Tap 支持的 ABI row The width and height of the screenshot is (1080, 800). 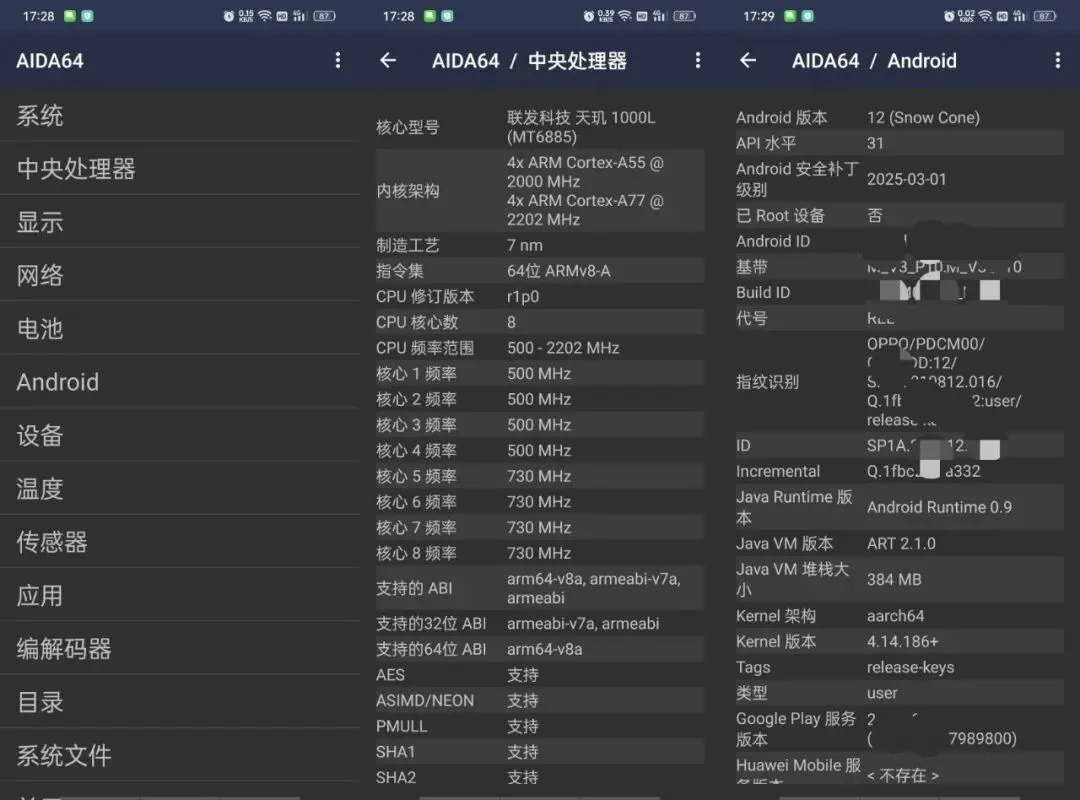coord(540,588)
